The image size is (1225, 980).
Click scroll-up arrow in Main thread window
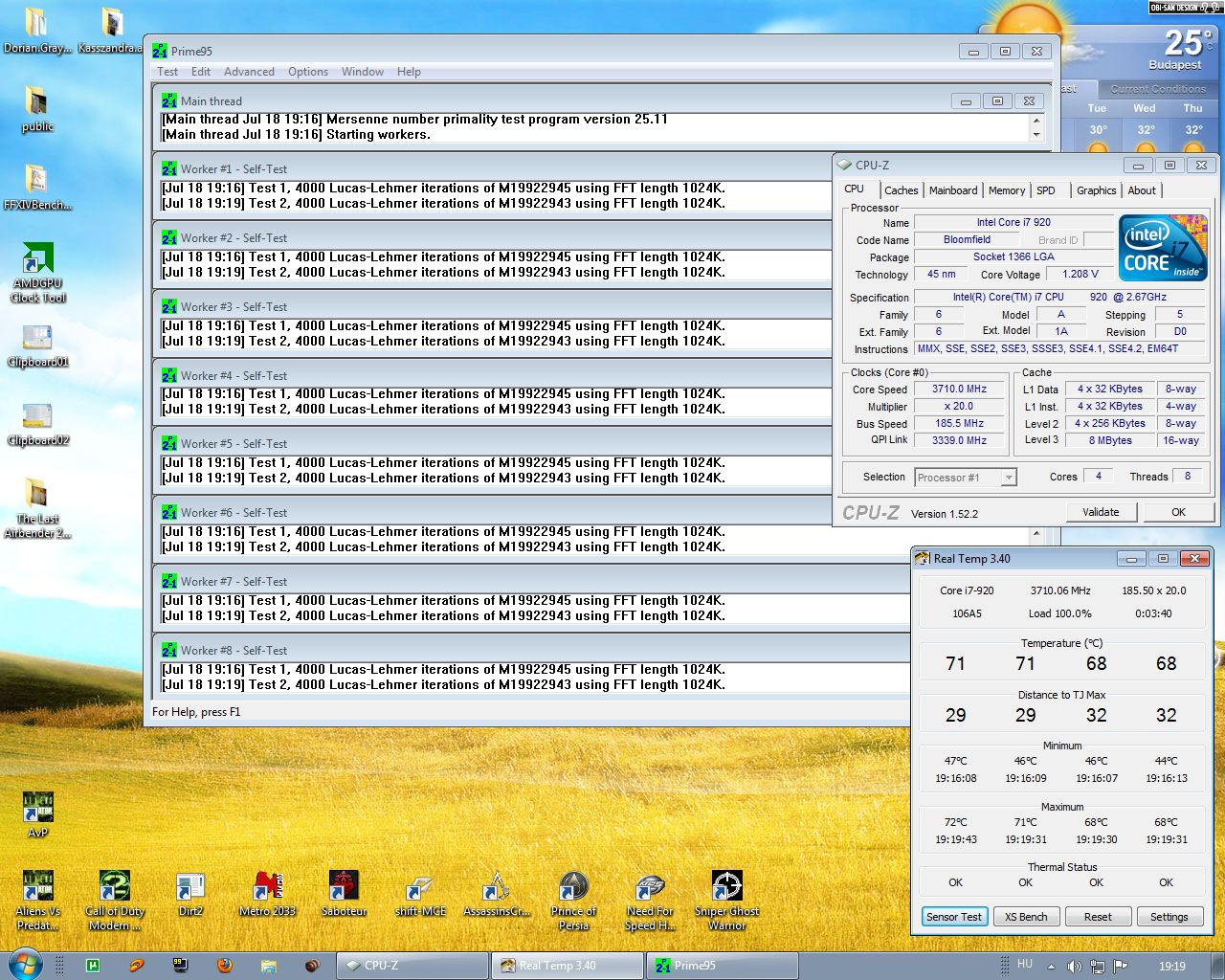[x=1036, y=121]
